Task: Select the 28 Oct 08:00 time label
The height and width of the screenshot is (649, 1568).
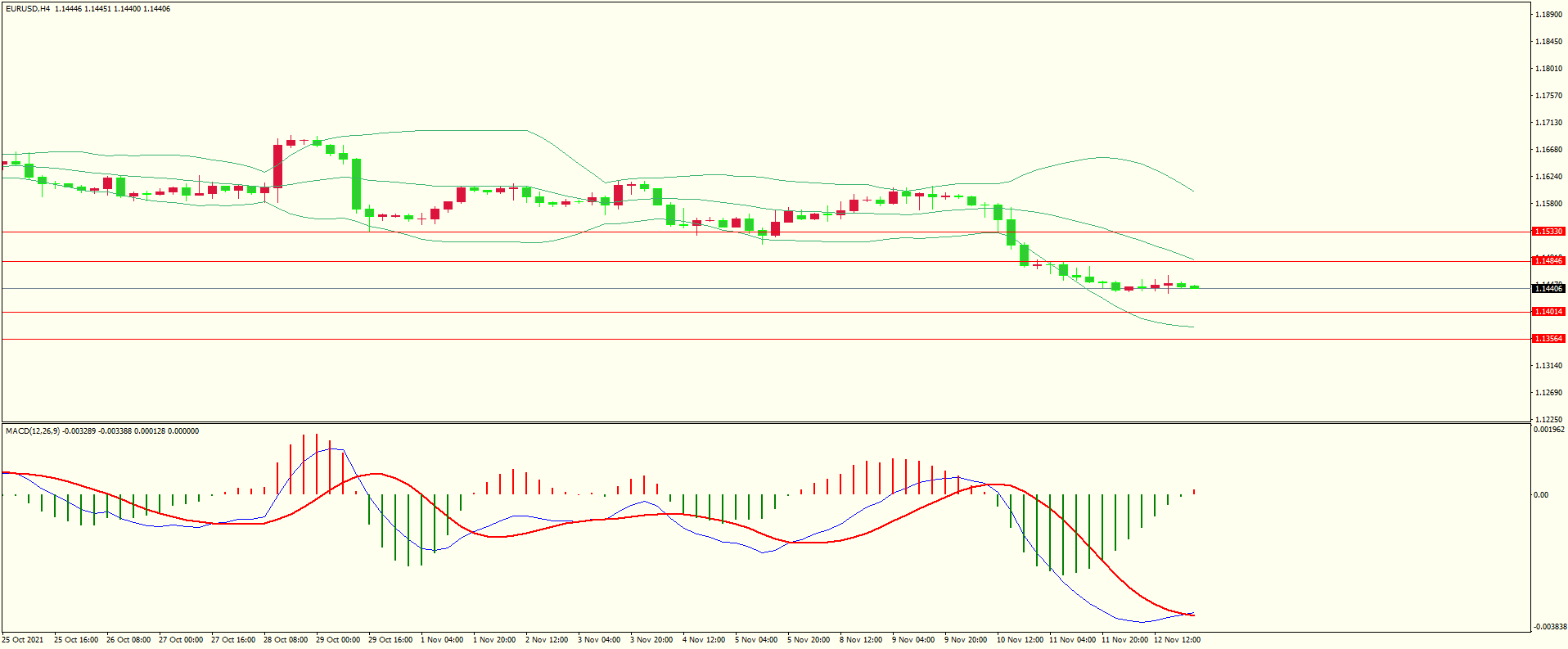Action: (286, 640)
